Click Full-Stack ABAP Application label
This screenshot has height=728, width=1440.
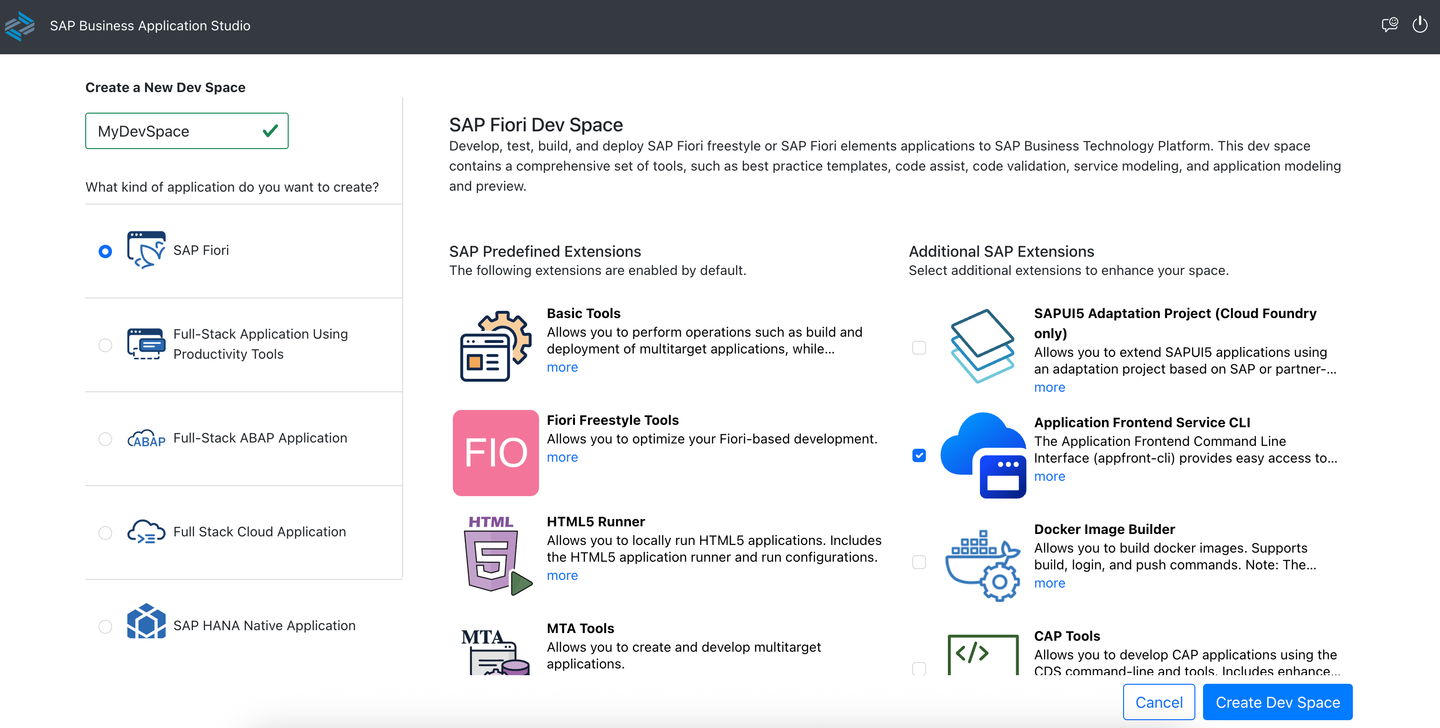[x=260, y=438]
